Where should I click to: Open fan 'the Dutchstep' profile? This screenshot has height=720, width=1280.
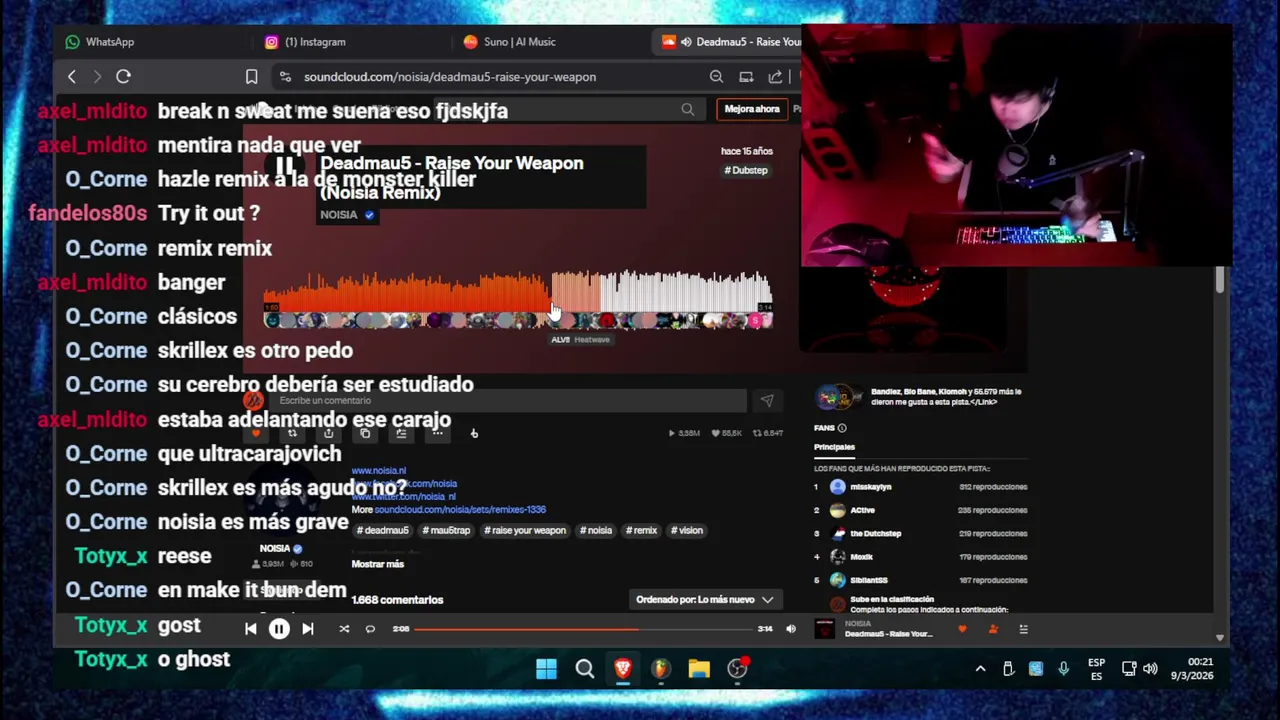point(875,533)
